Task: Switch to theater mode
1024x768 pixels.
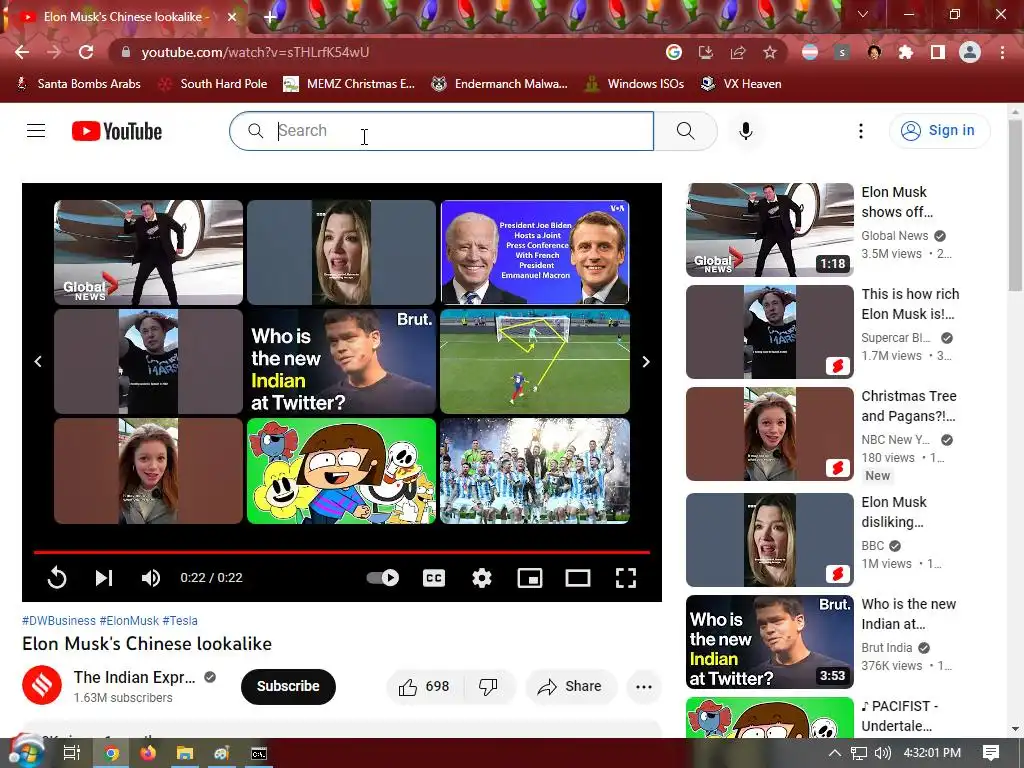Action: (x=578, y=578)
